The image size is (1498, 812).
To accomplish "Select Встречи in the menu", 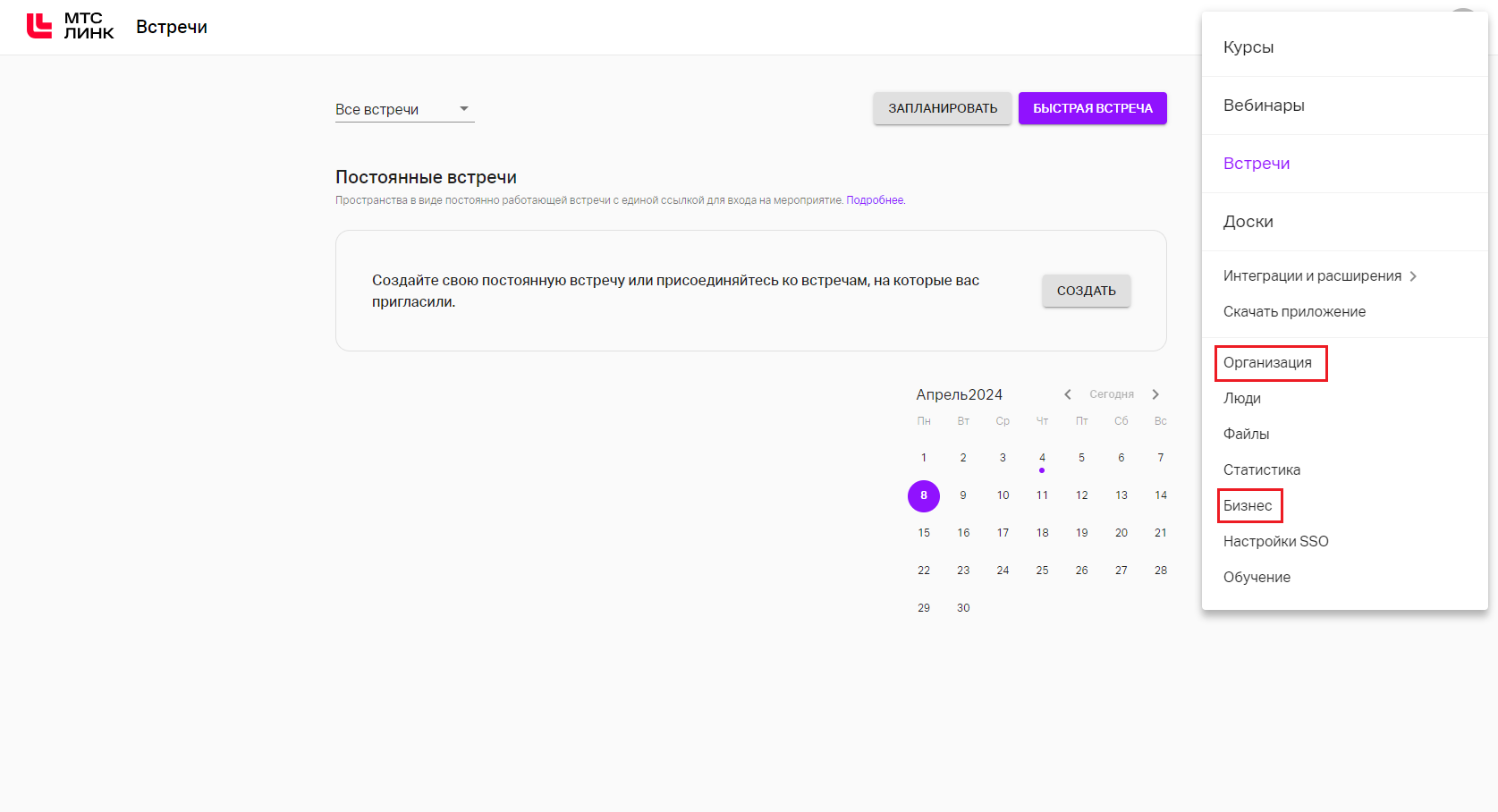I will [1257, 164].
